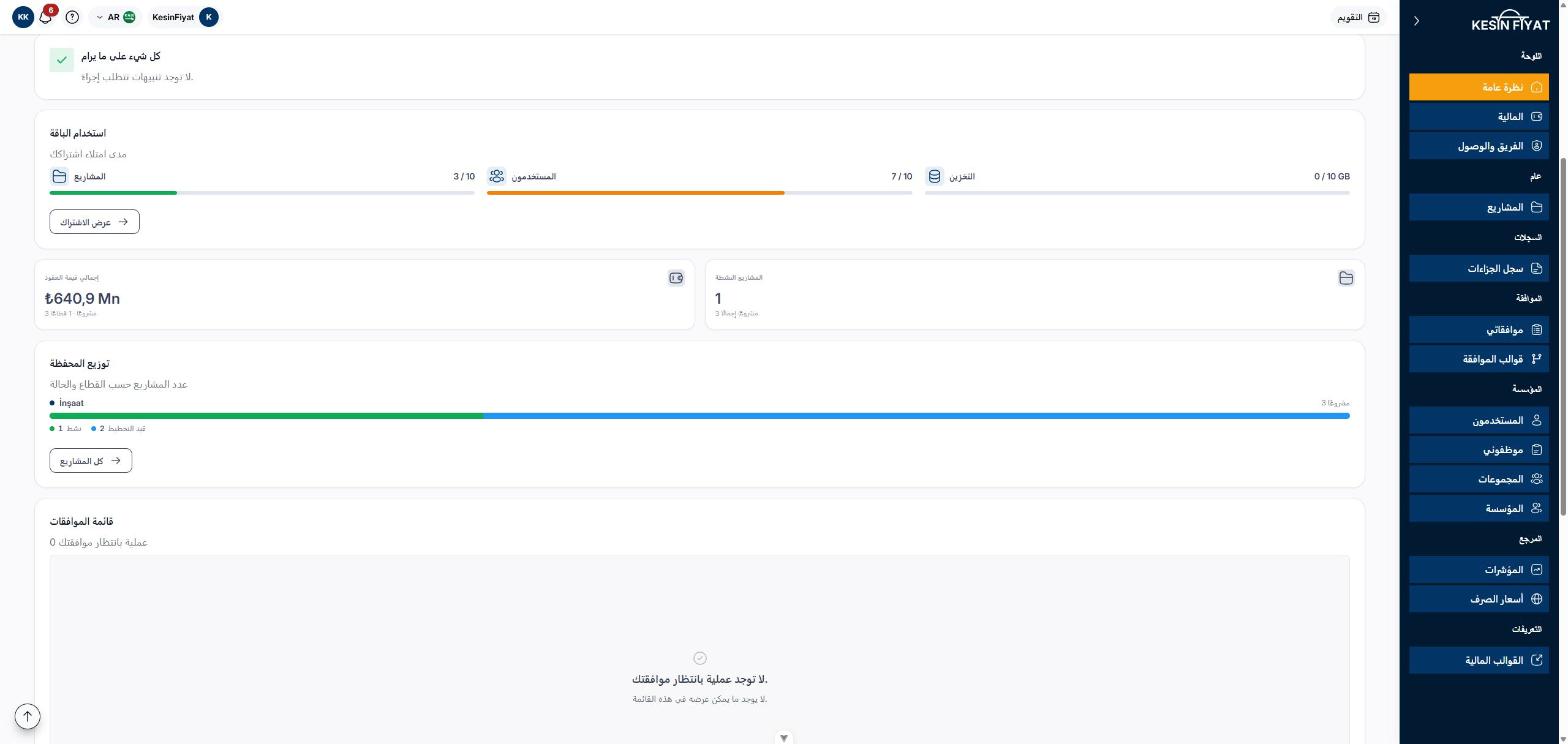Collapse the sidebar using the chevron arrow
The image size is (1568, 744).
(1416, 21)
